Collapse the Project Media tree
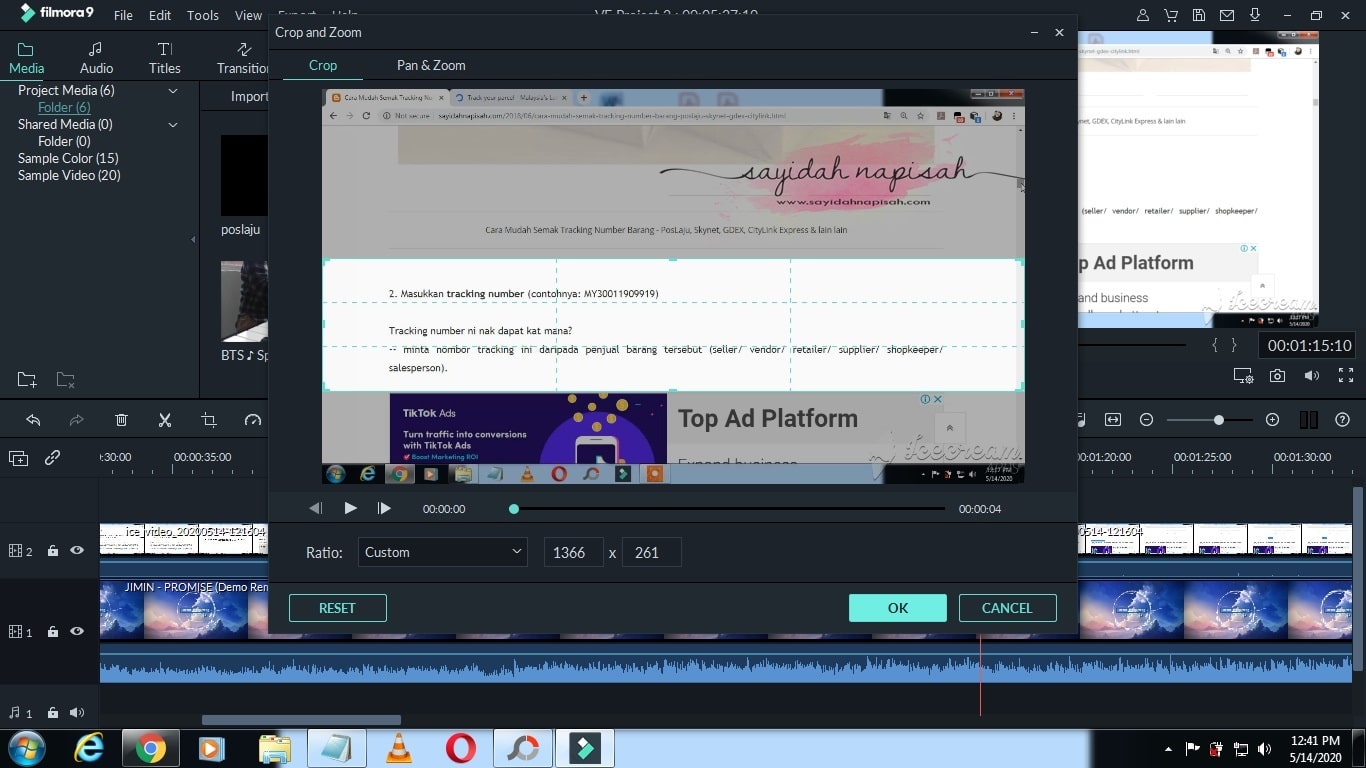 172,91
